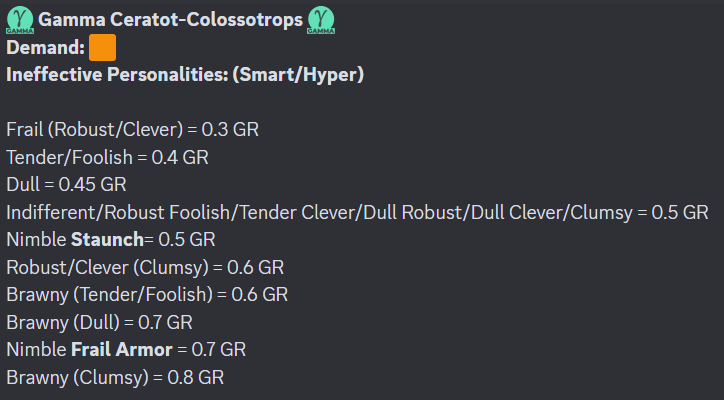This screenshot has width=724, height=400.
Task: Click the Brawny (Tender/Foolish) line
Action: pos(147,295)
